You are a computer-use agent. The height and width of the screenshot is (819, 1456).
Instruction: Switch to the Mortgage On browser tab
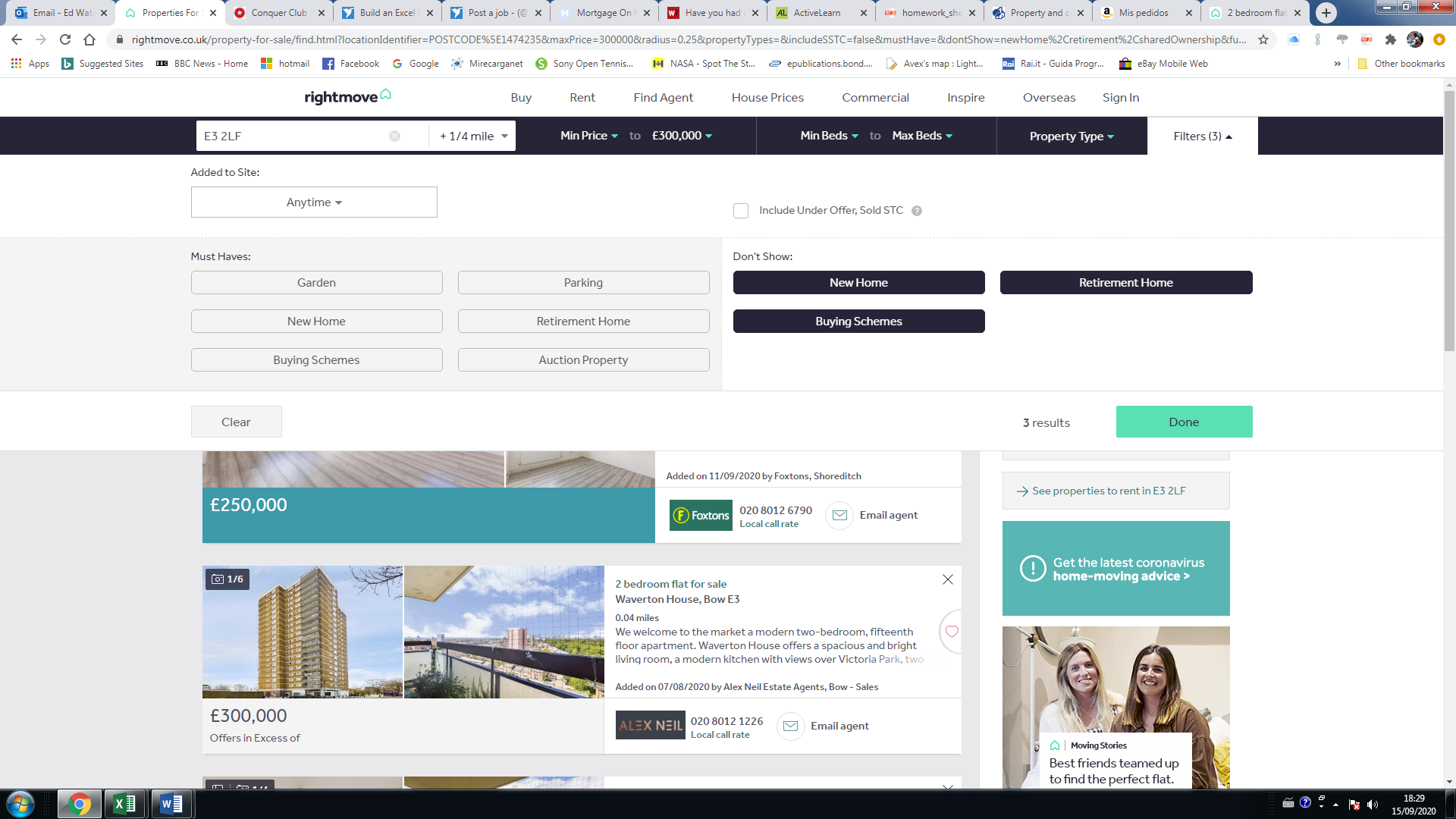point(604,13)
